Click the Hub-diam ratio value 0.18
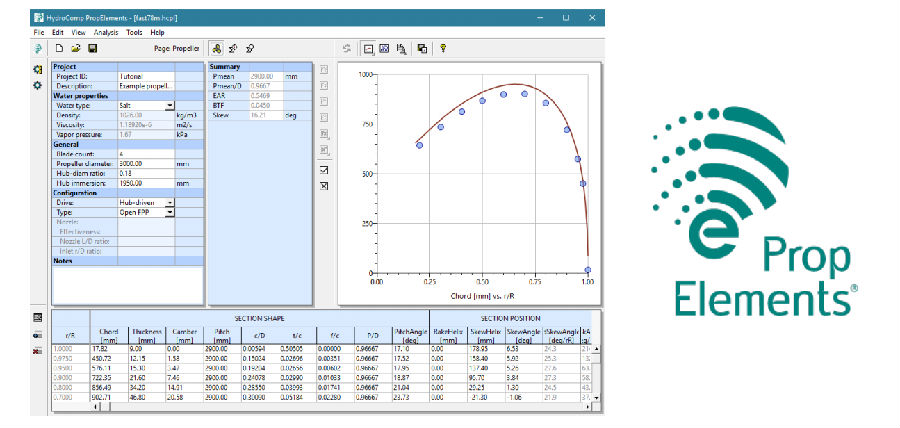 click(146, 173)
